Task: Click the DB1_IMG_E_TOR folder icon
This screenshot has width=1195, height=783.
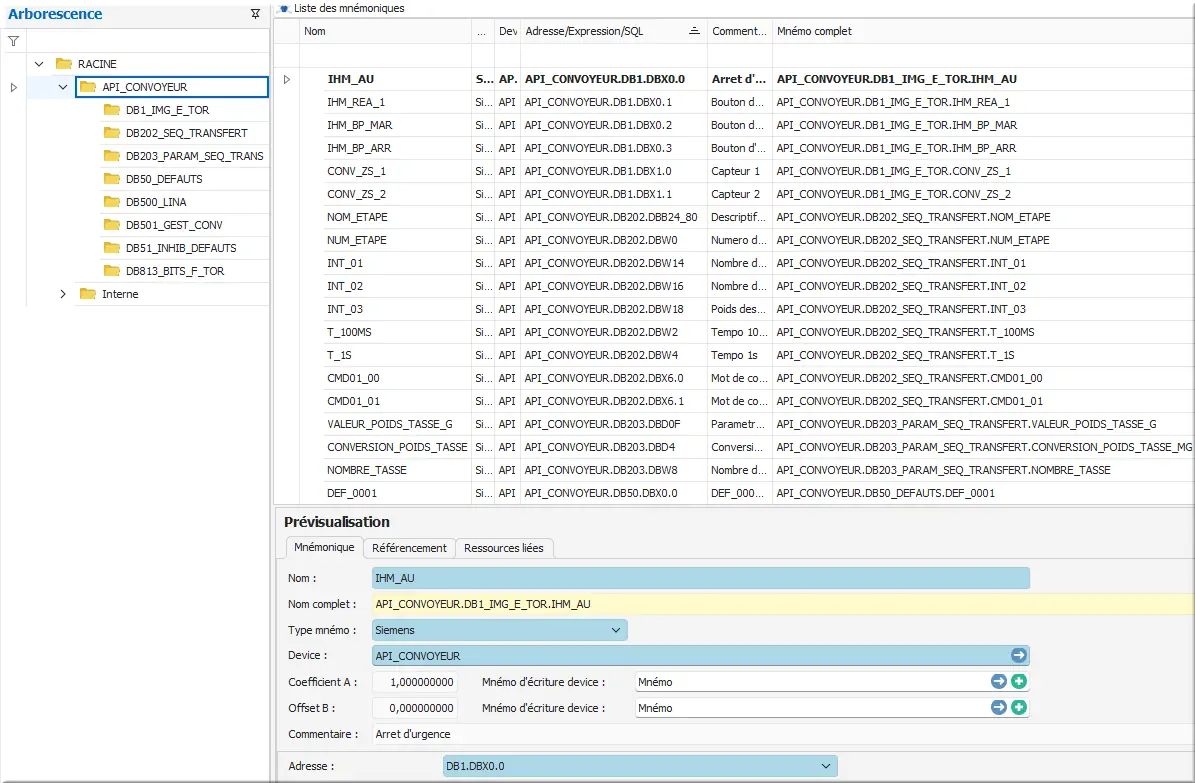Action: [112, 110]
